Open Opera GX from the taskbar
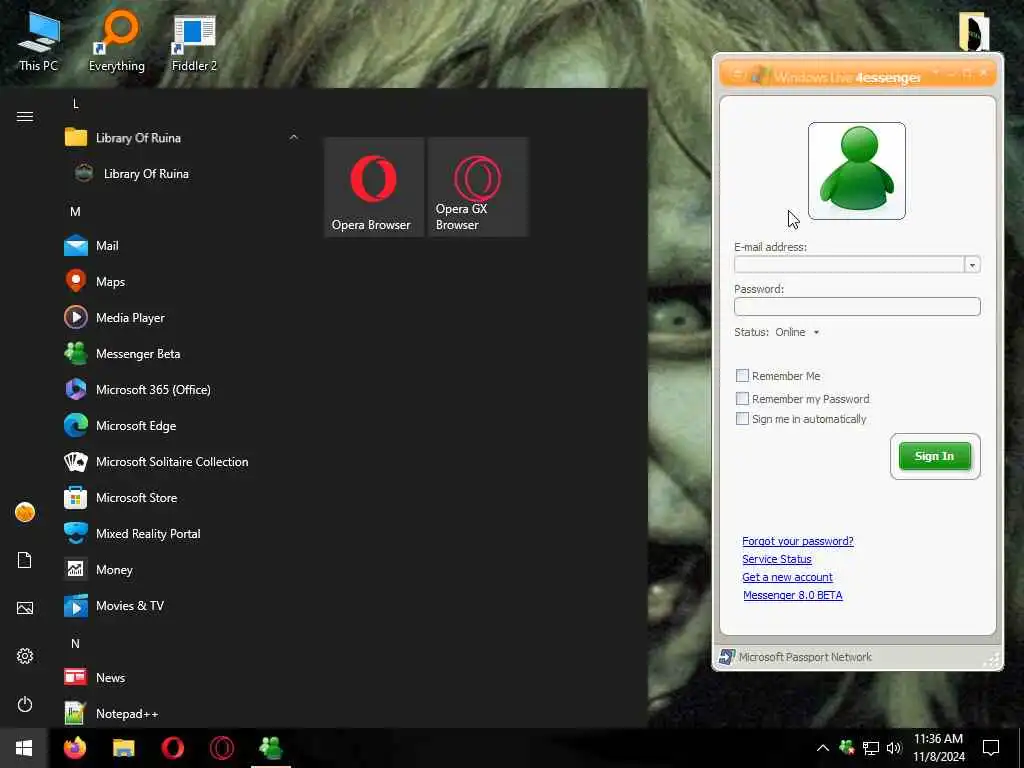This screenshot has height=768, width=1024. click(221, 748)
